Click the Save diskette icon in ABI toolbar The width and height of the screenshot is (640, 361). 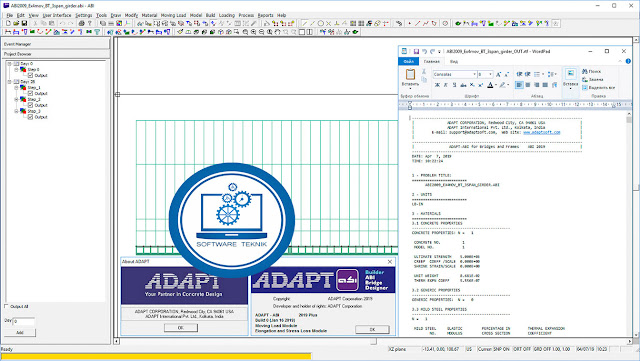[24, 24]
